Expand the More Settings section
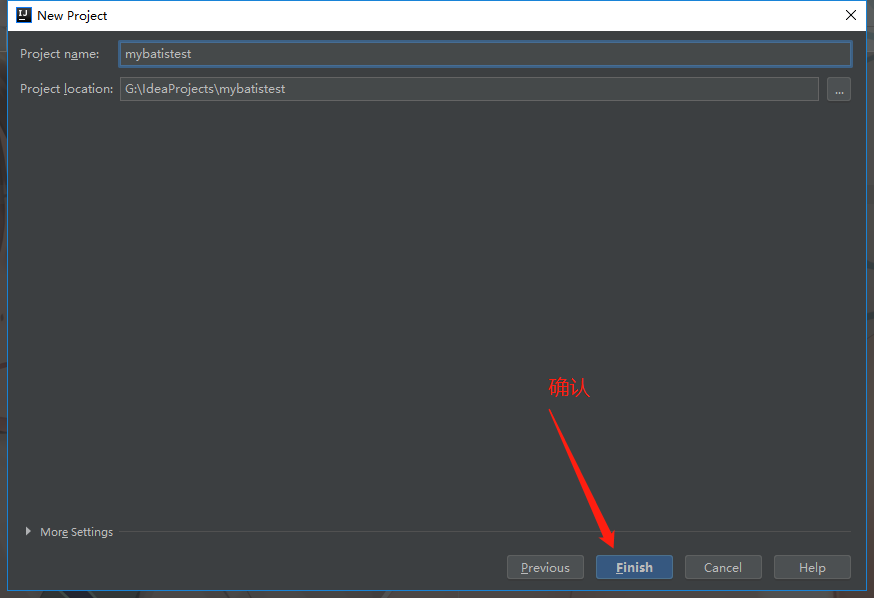This screenshot has height=598, width=874. (x=28, y=532)
